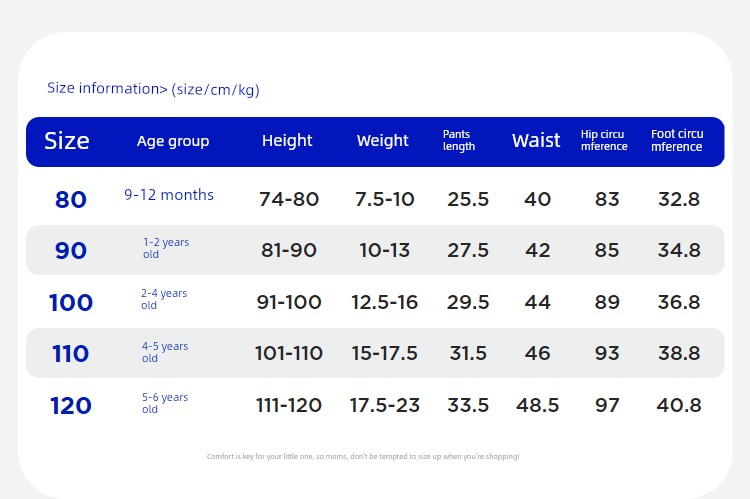
Task: Click the Size column header
Action: click(x=66, y=141)
